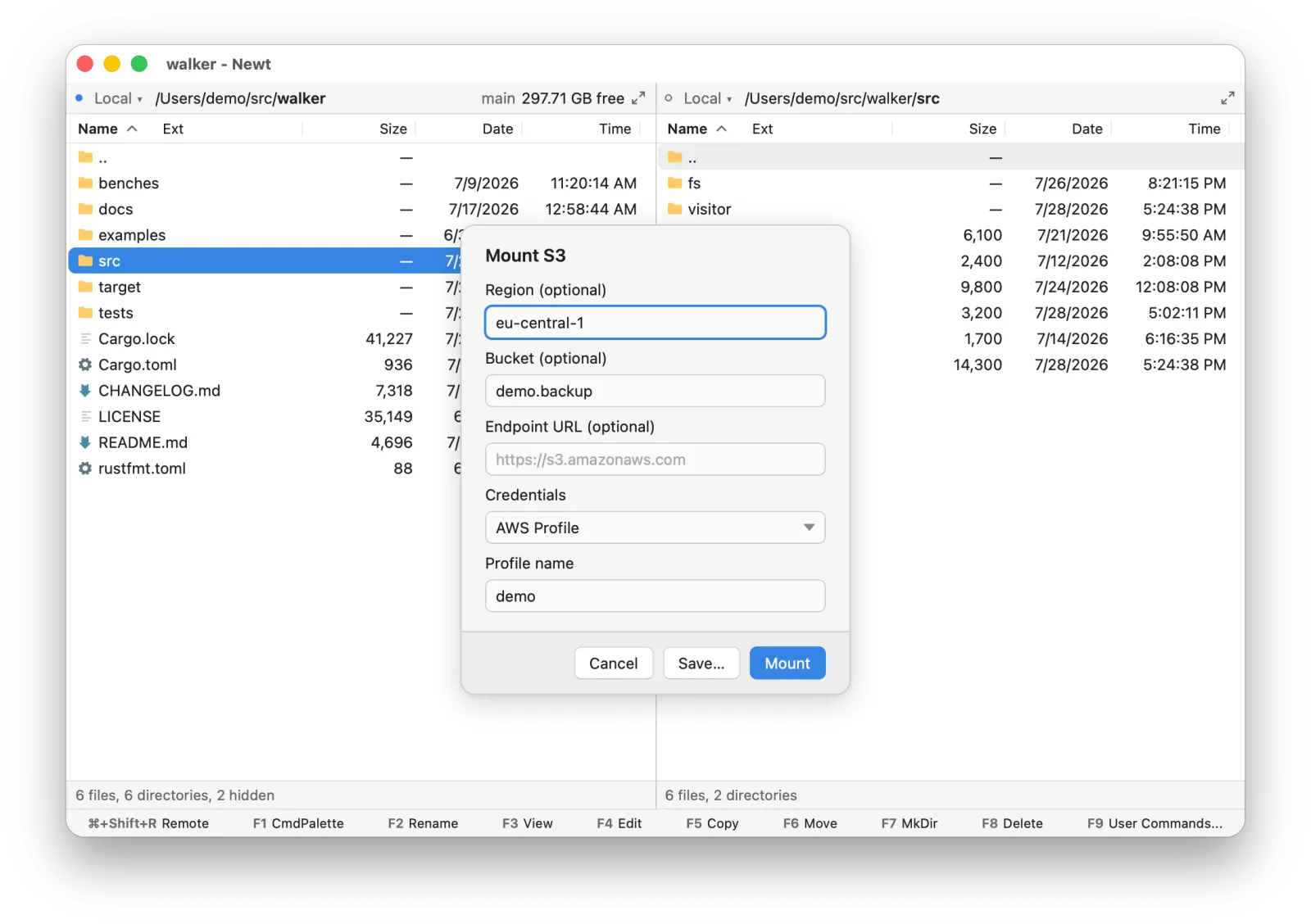The image size is (1311, 924).
Task: Click F9 User Commands in the bottom bar
Action: tap(1154, 823)
